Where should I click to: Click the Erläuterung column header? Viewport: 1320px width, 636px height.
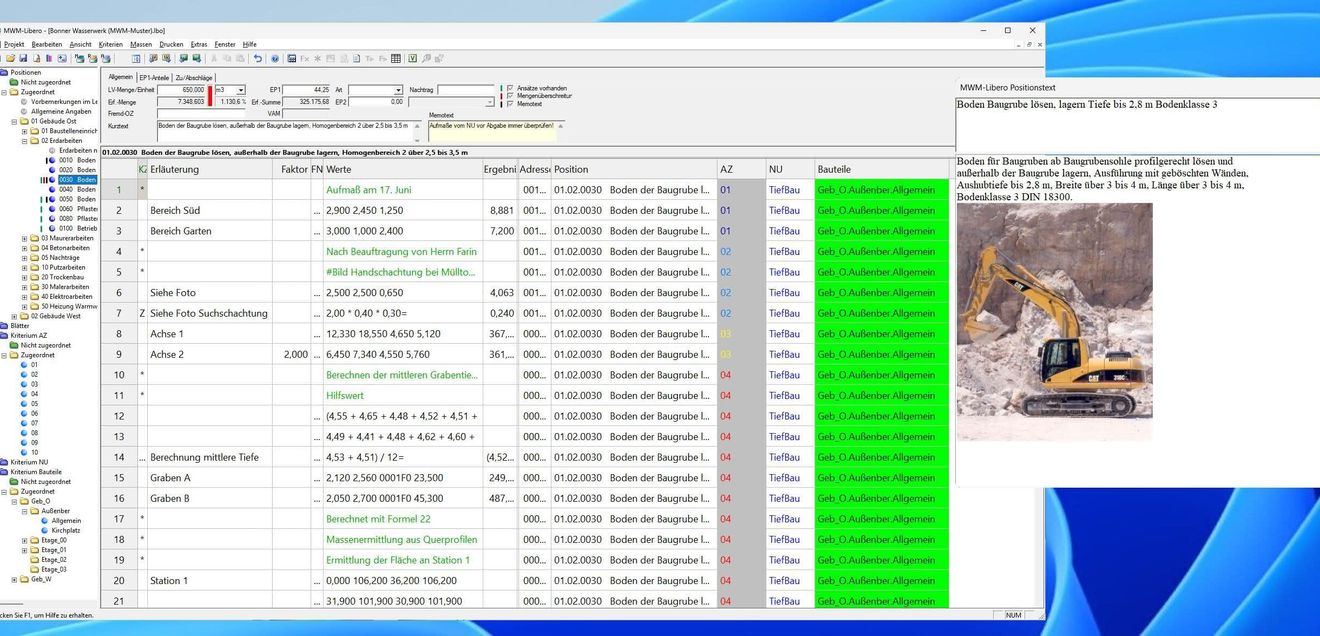click(x=212, y=169)
